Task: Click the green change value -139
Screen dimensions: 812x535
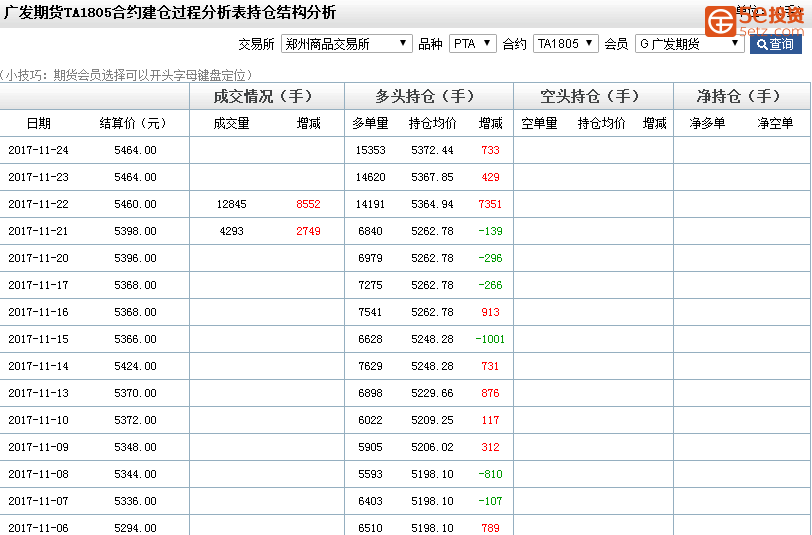Action: click(490, 231)
